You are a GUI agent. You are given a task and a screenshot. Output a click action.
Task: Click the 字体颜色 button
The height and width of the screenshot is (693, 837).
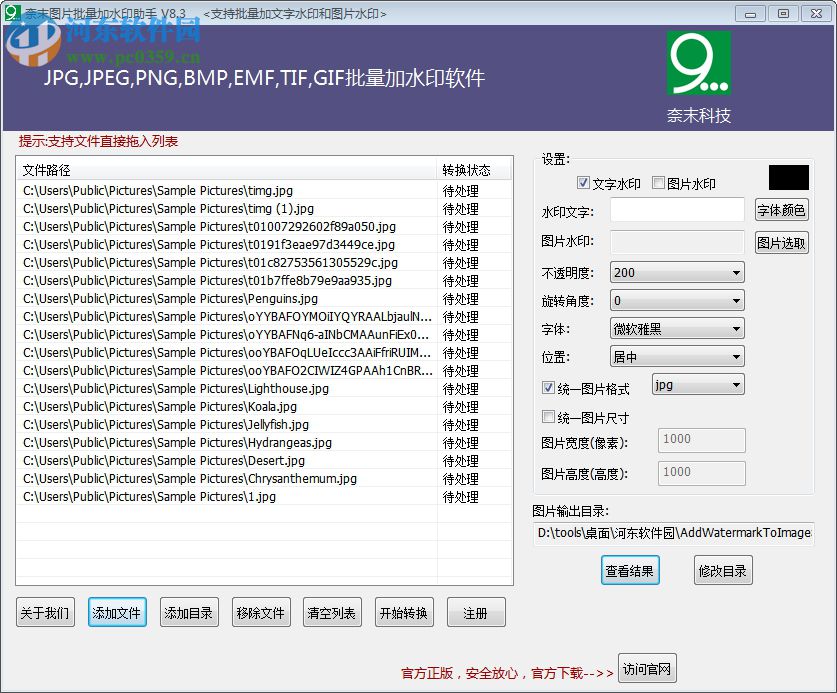[784, 210]
